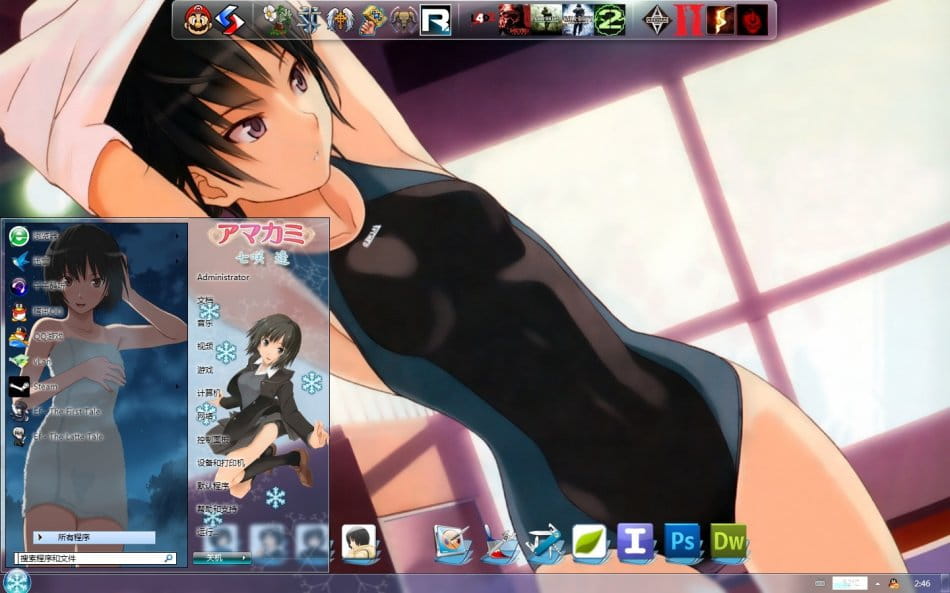Launch the green number 2 game icon
950x593 pixels.
pos(609,20)
